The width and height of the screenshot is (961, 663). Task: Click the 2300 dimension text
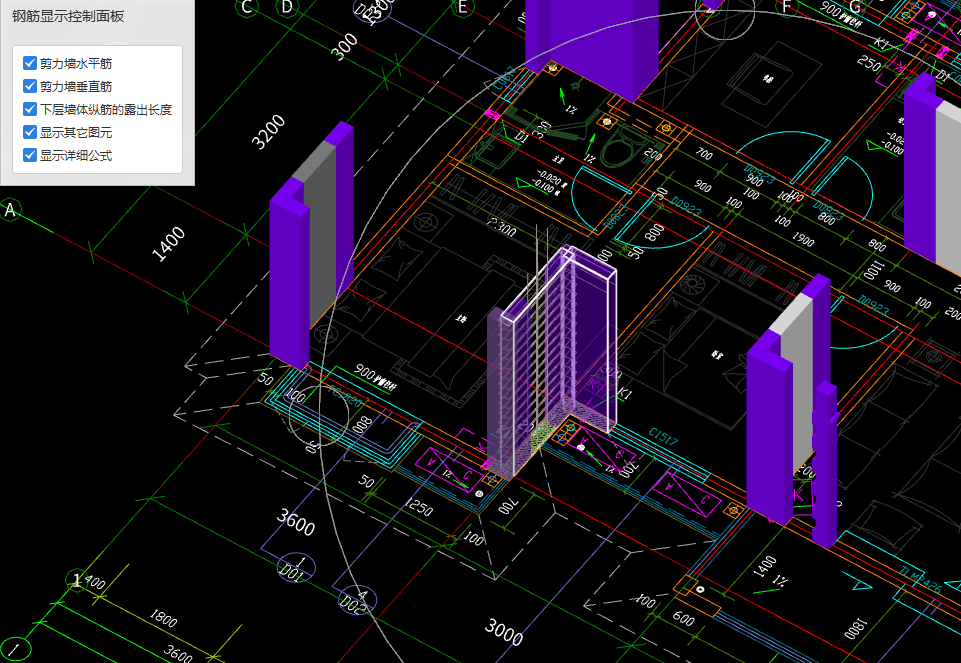[501, 226]
